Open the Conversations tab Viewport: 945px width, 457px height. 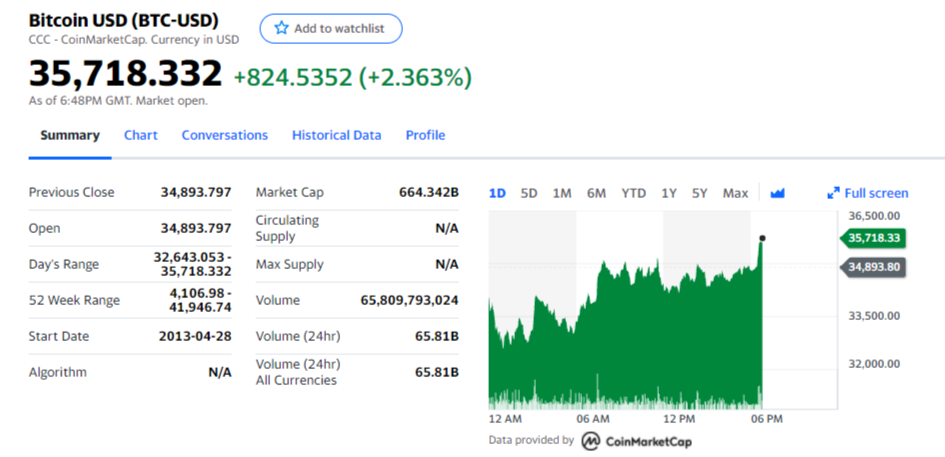tap(225, 135)
